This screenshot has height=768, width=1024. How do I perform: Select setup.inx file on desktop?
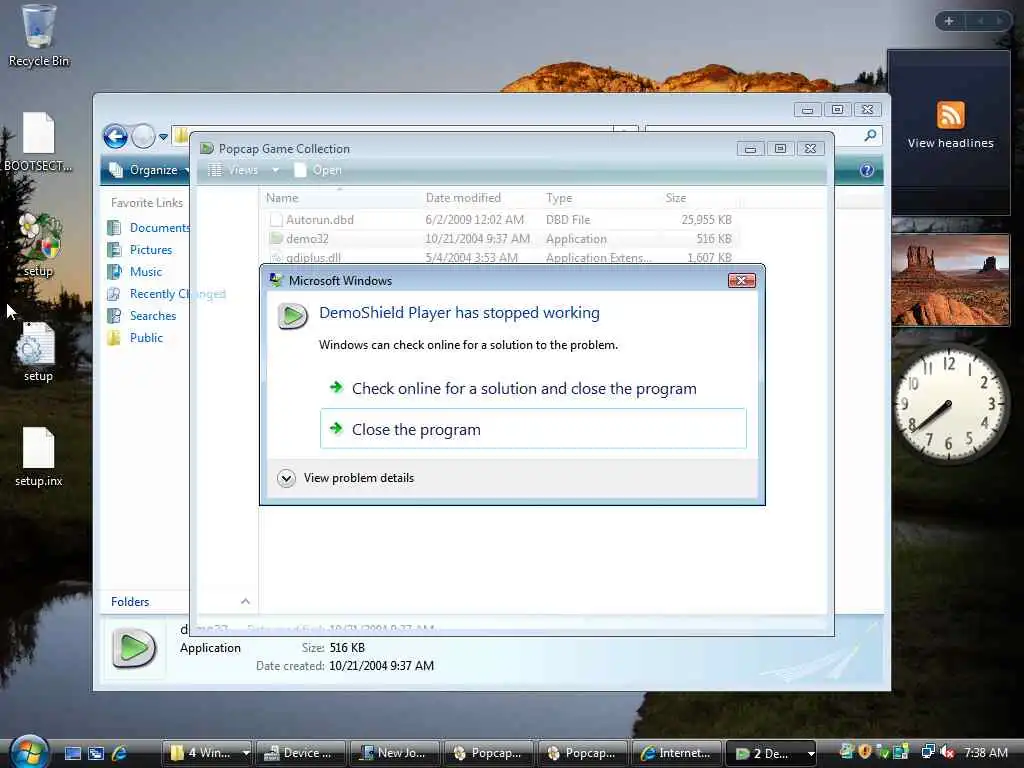tap(39, 456)
